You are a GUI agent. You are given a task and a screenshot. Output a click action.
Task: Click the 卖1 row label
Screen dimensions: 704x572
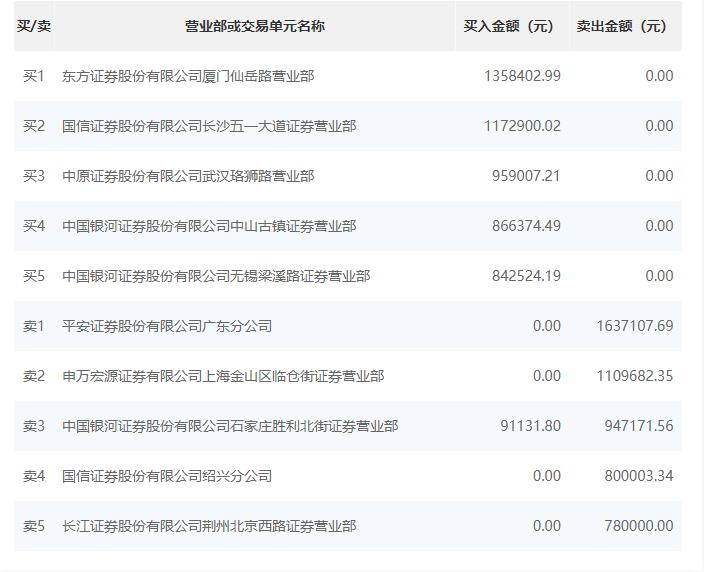tap(34, 326)
